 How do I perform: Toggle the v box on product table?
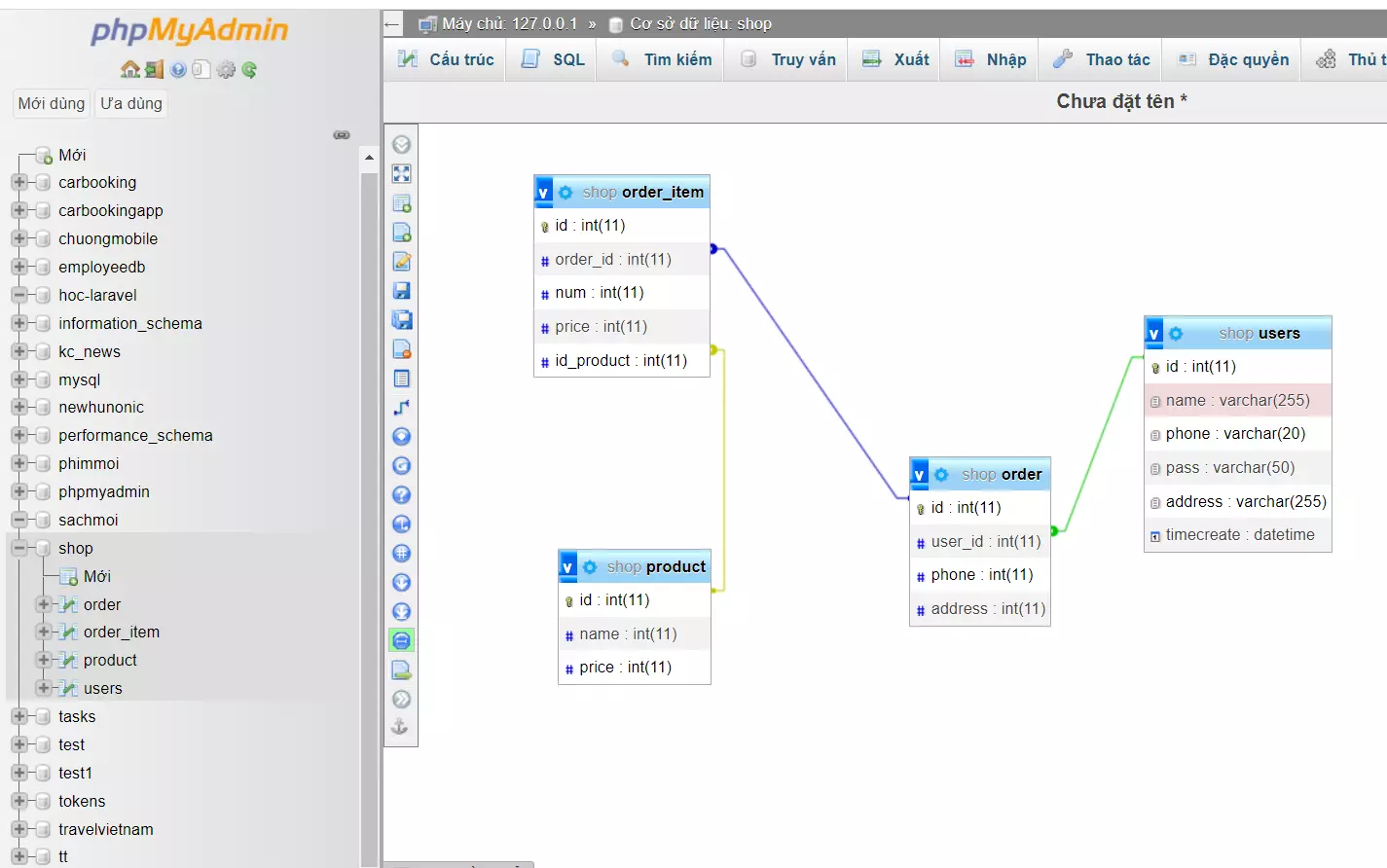568,567
